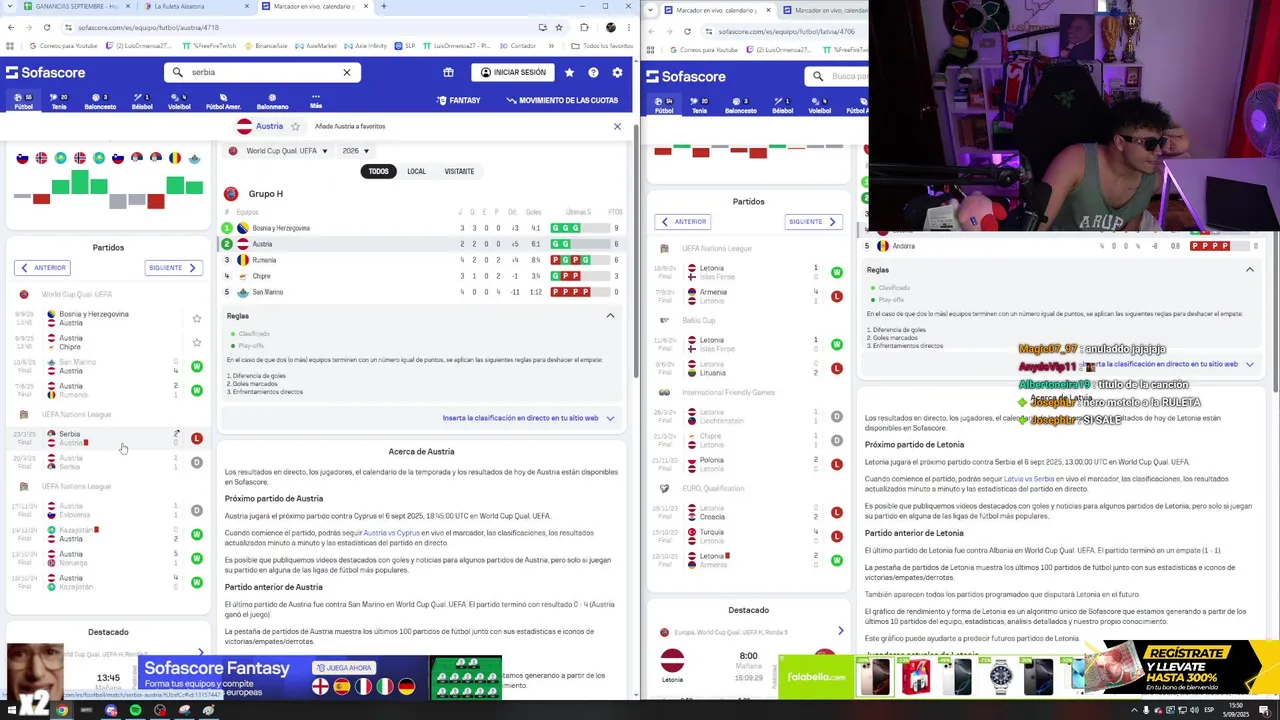1280x720 pixels.
Task: Open the gift box icon in Sofascore header
Action: click(x=448, y=72)
